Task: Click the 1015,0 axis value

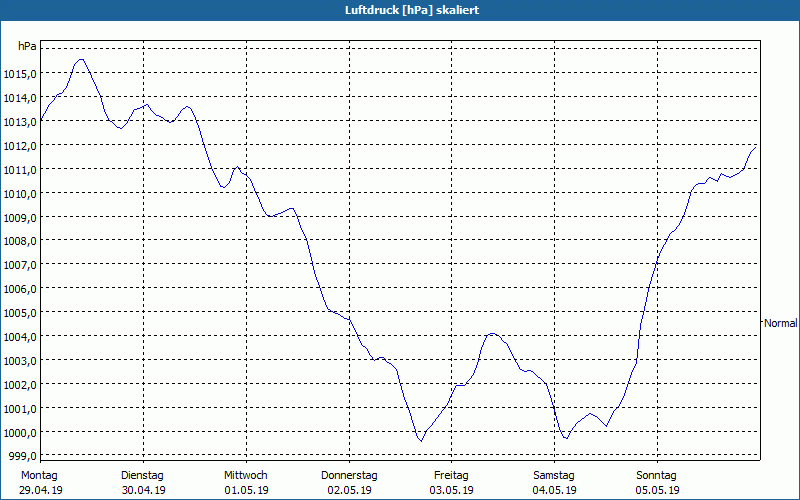Action: click(x=20, y=74)
